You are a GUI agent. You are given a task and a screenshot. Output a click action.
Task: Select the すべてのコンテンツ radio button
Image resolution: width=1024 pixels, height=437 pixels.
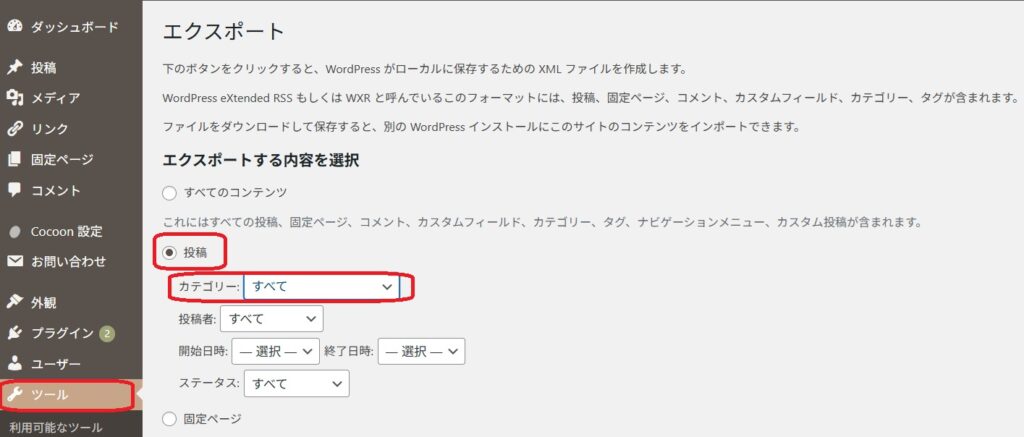[169, 192]
